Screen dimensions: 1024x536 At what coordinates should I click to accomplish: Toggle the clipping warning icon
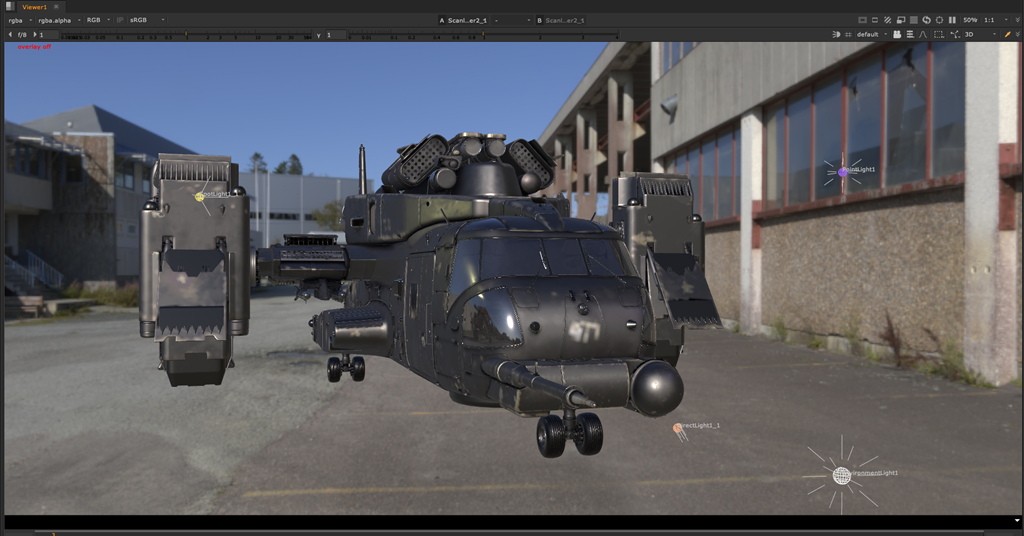pos(862,20)
